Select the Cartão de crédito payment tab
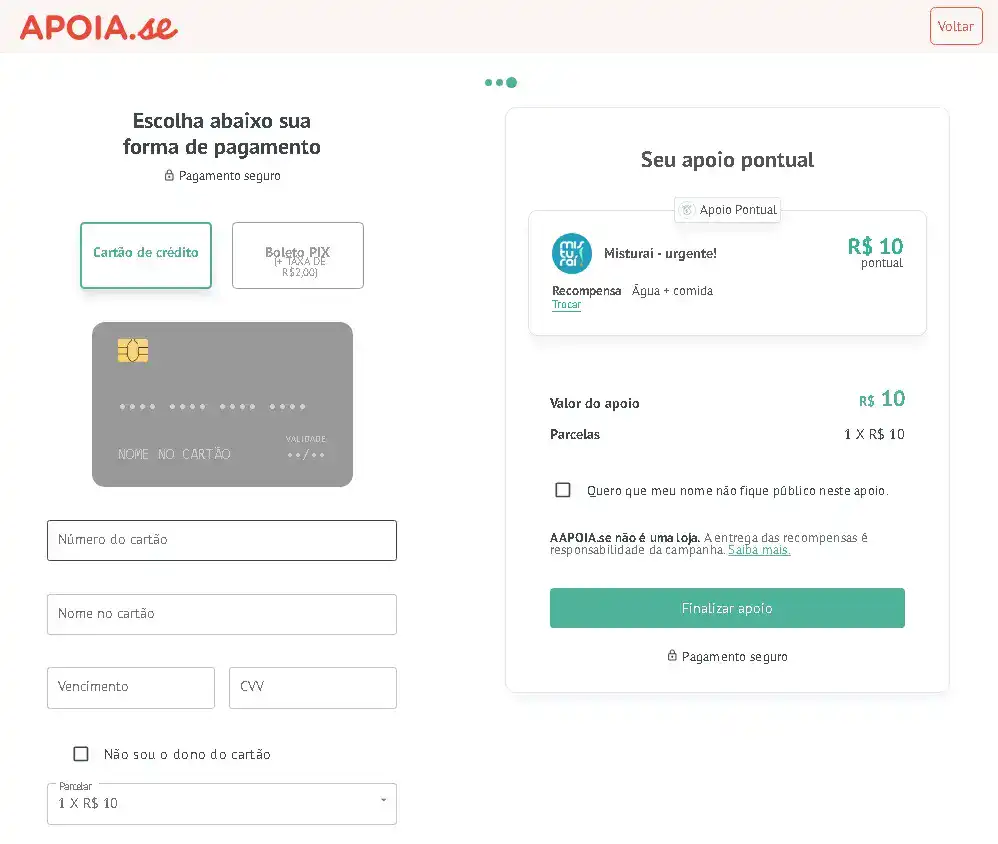Viewport: 998px width, 844px height. point(146,255)
